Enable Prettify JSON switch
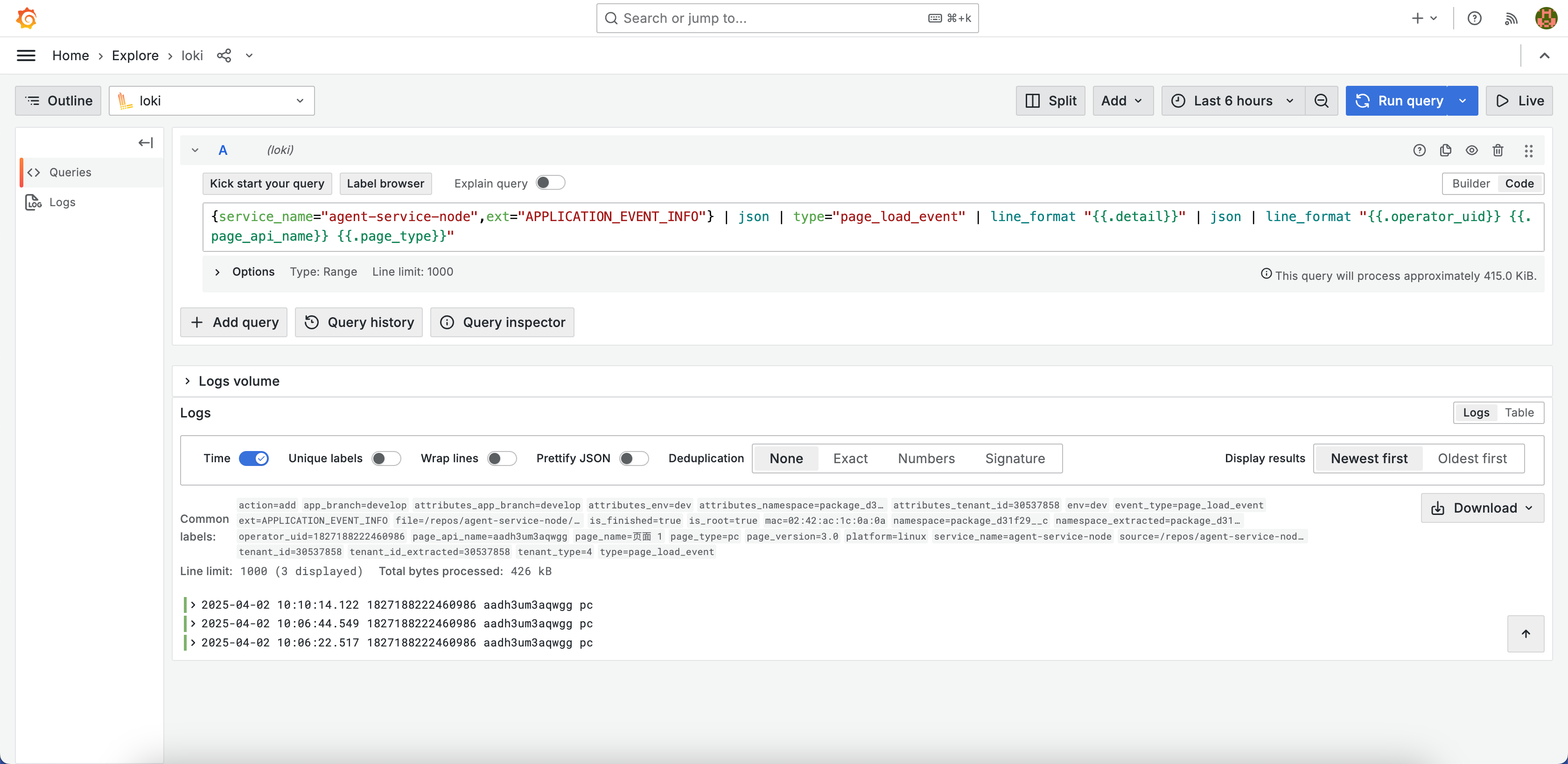This screenshot has height=764, width=1568. (x=634, y=458)
